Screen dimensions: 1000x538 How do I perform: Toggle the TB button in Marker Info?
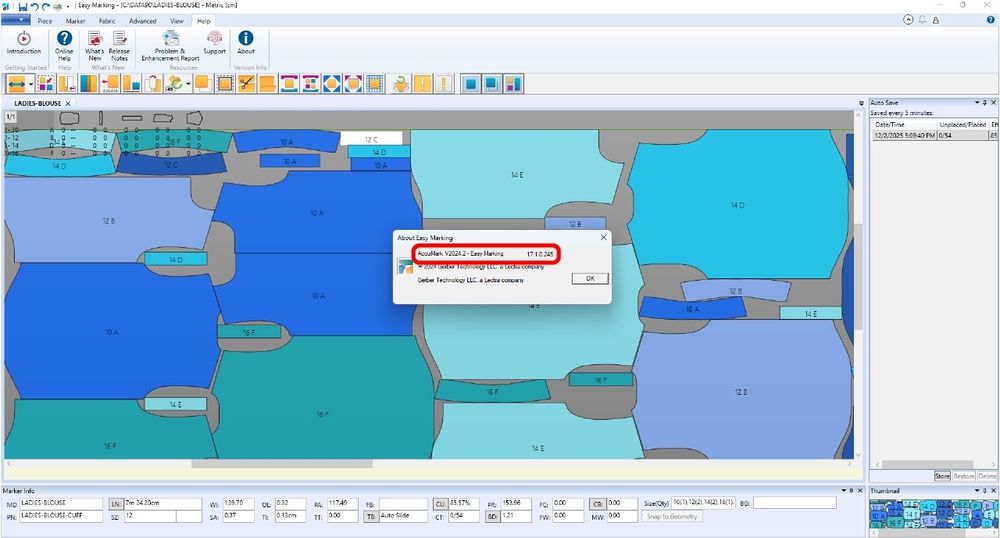(x=371, y=516)
